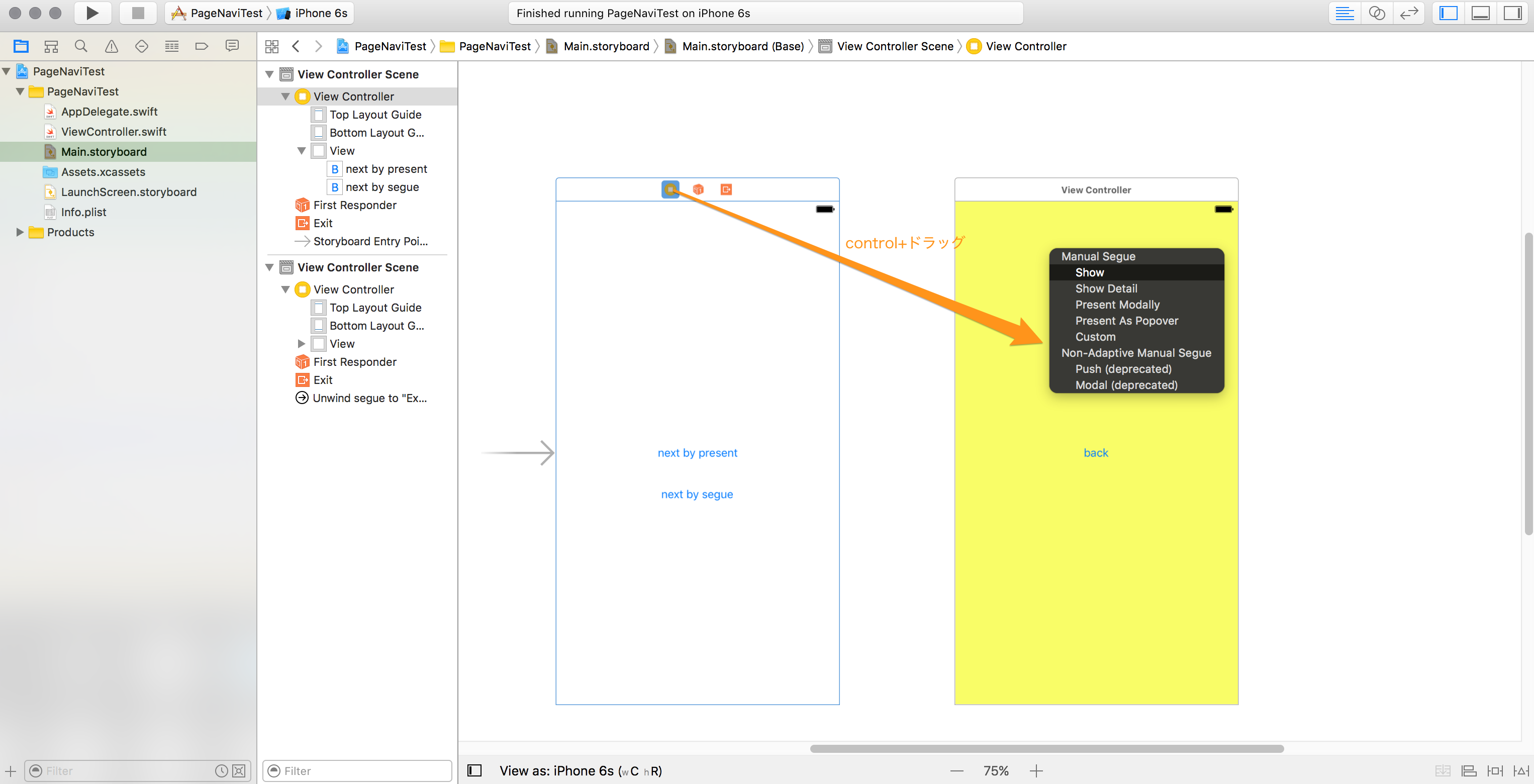Open the Report navigator icon
The image size is (1534, 784).
point(232,46)
